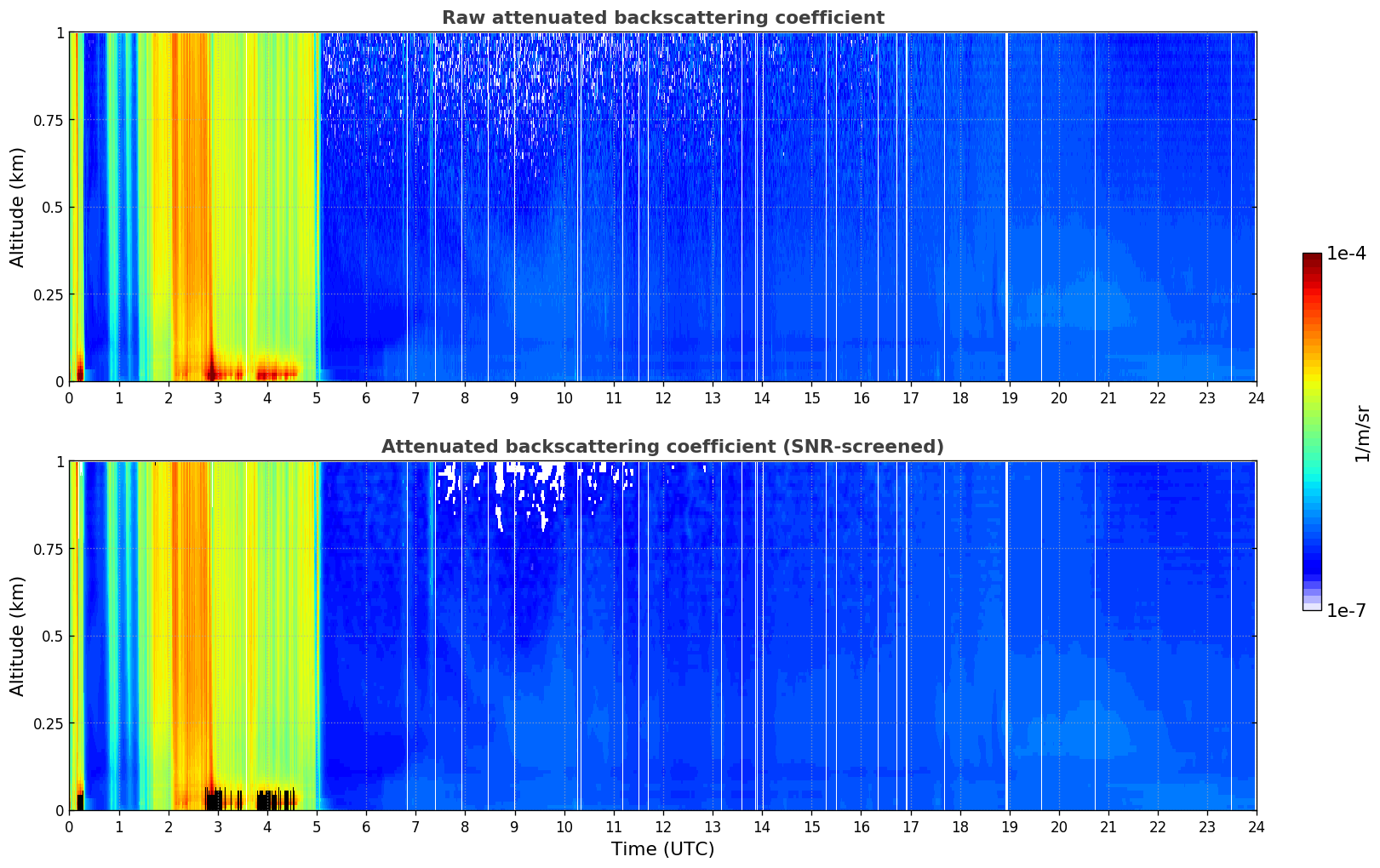
Task: Click hour 19 tick label under bottom plot
Action: tap(1010, 826)
